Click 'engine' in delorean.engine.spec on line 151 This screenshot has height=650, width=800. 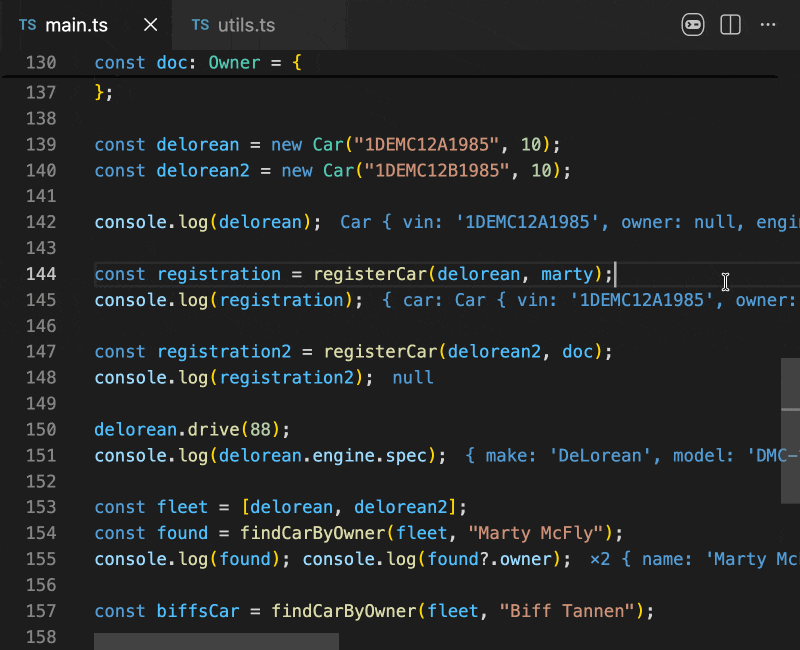pyautogui.click(x=343, y=456)
